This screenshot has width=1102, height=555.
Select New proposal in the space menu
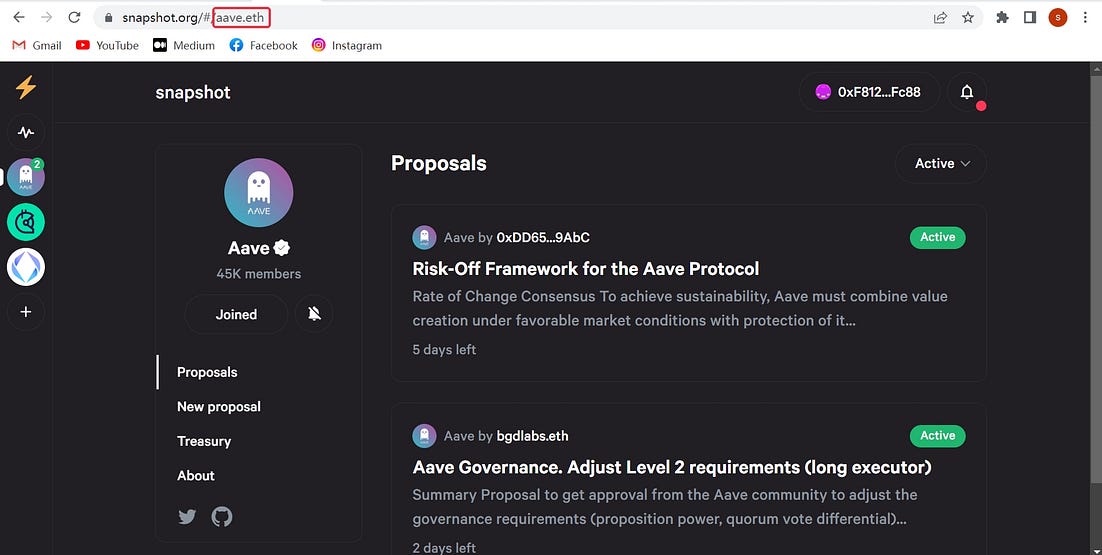pyautogui.click(x=219, y=407)
